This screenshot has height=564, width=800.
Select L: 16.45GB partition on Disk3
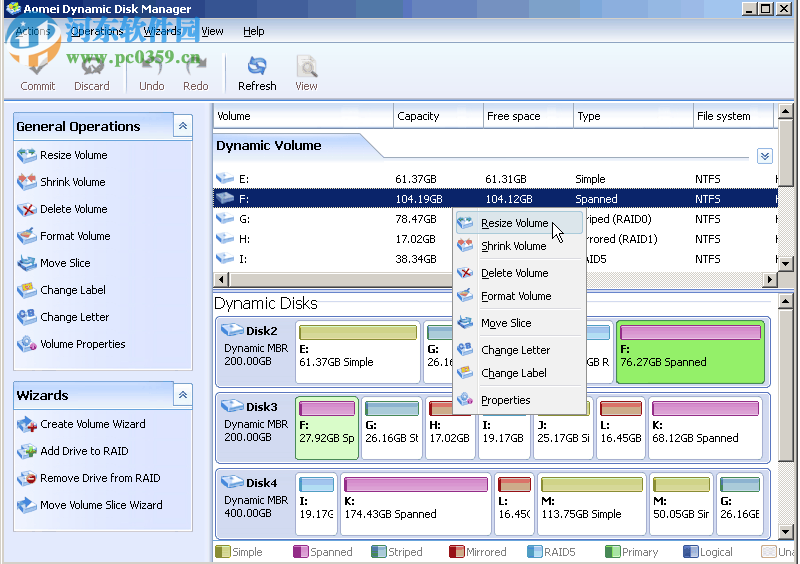620,428
